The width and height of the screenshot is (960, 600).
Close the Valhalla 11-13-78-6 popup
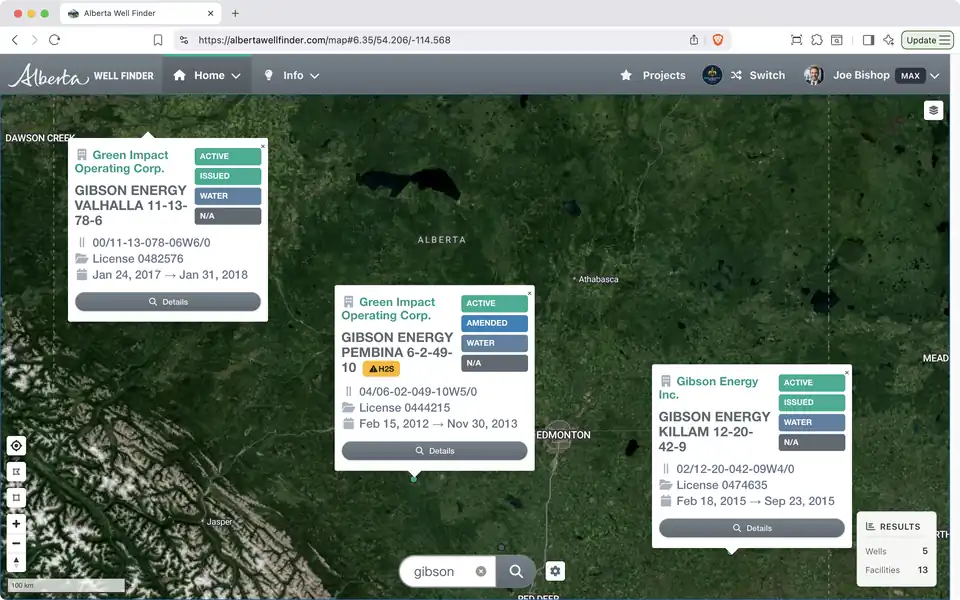pos(263,146)
